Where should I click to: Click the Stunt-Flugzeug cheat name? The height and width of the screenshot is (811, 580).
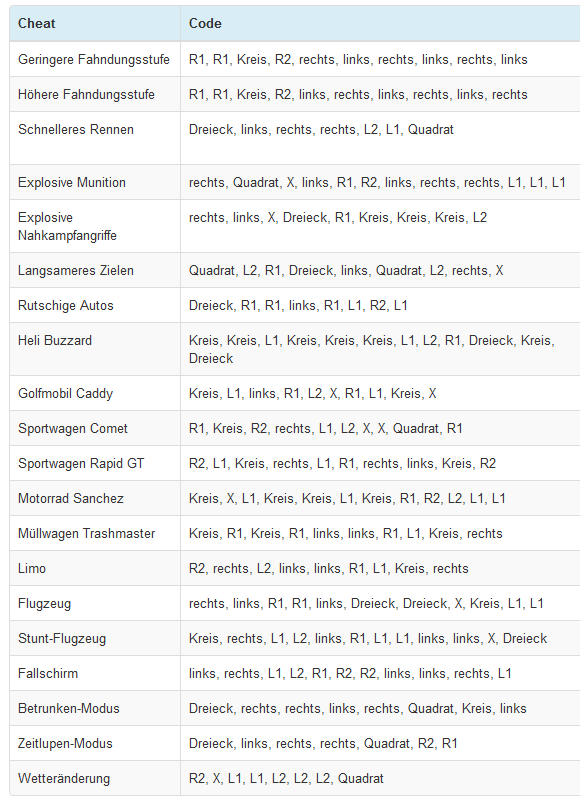[62, 639]
